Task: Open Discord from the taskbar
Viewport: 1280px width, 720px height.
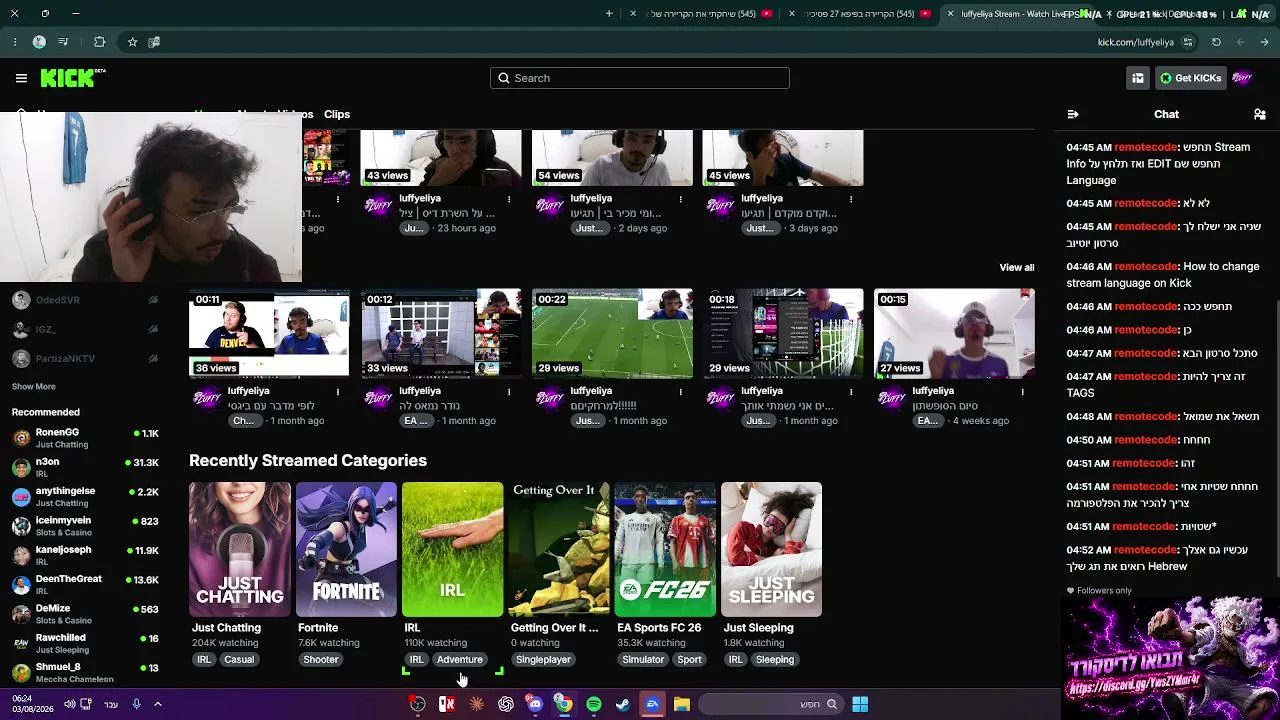Action: [x=535, y=704]
